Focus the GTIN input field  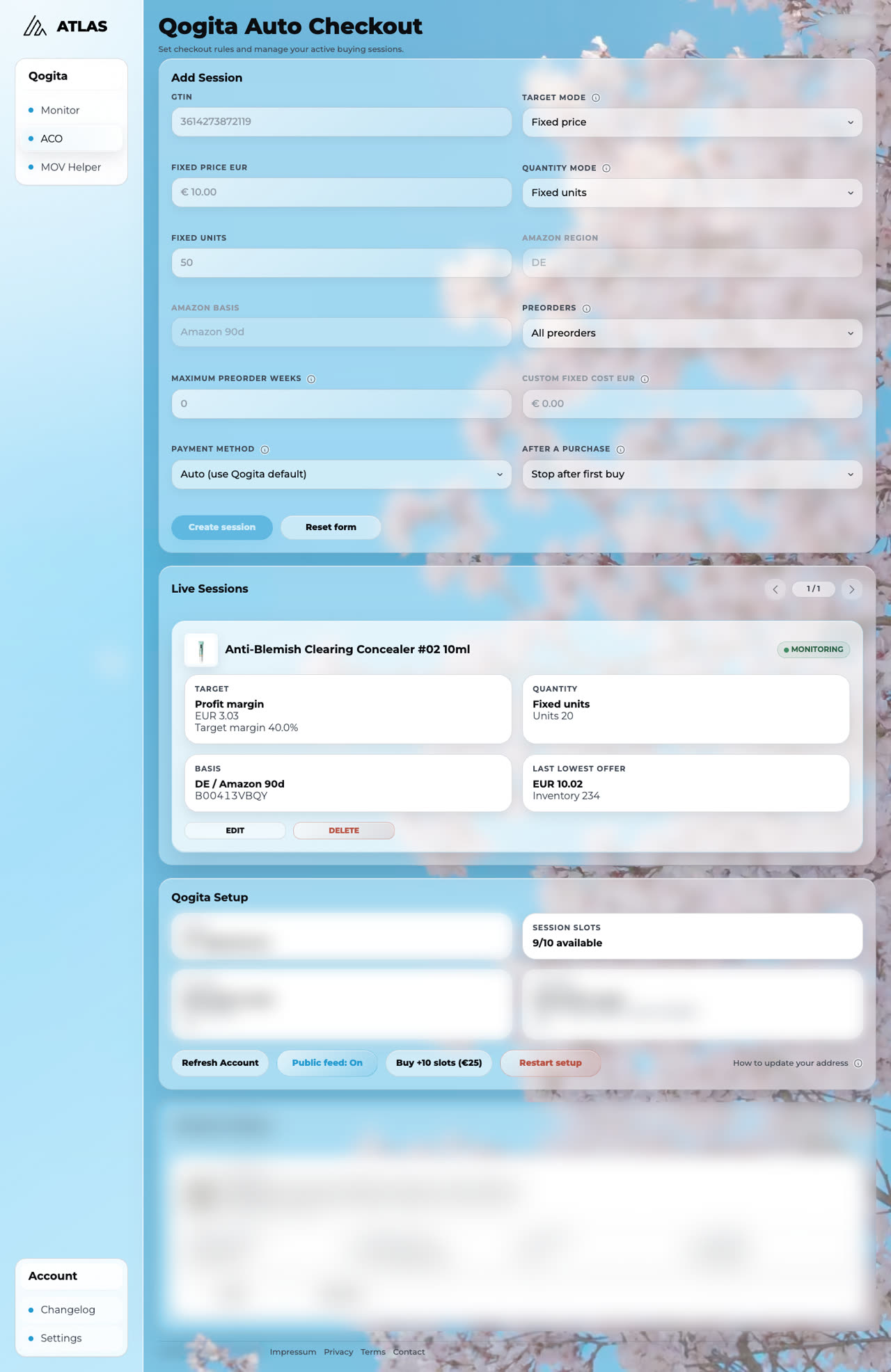tap(341, 122)
